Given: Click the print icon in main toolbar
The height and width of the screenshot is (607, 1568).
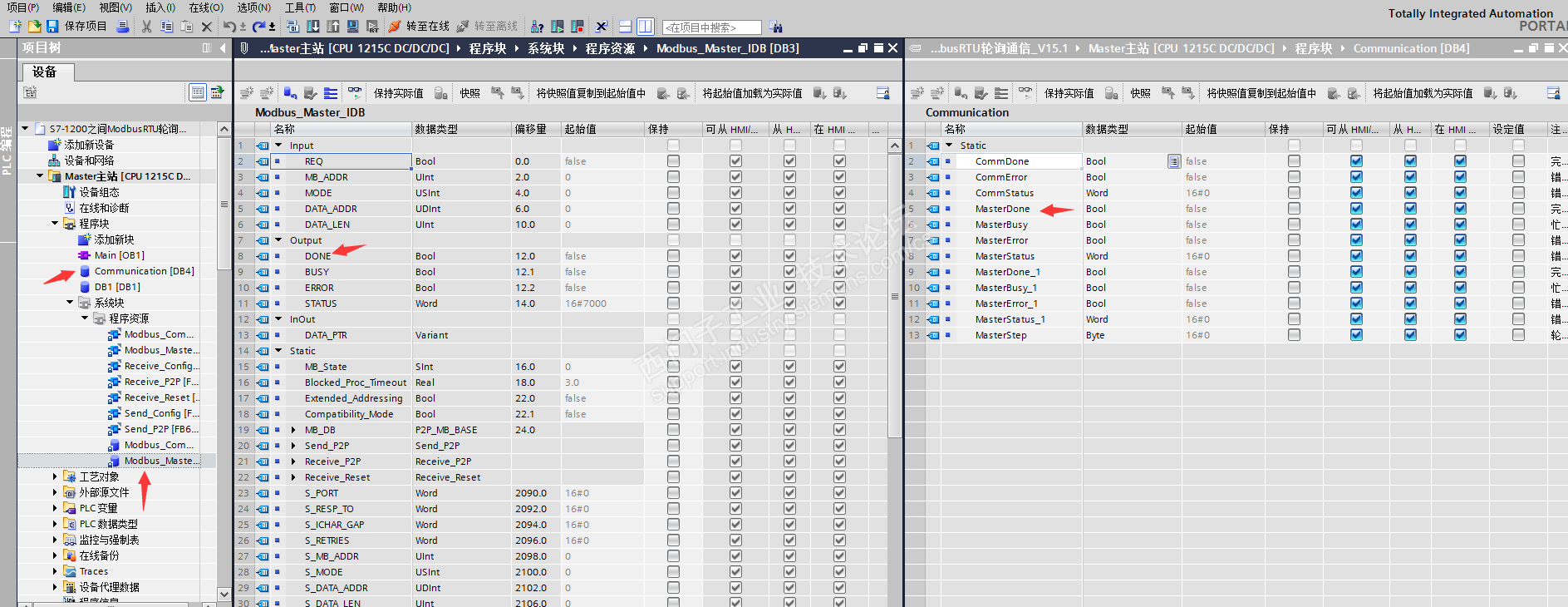Looking at the screenshot, I should (x=123, y=27).
